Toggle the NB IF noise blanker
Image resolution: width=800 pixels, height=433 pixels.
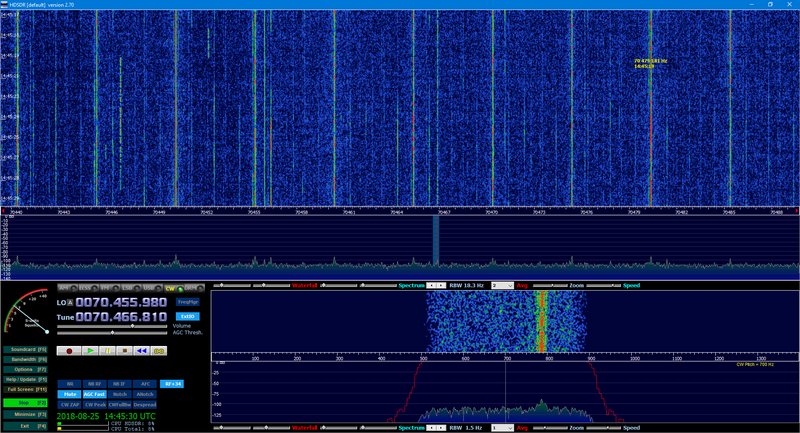[x=119, y=384]
